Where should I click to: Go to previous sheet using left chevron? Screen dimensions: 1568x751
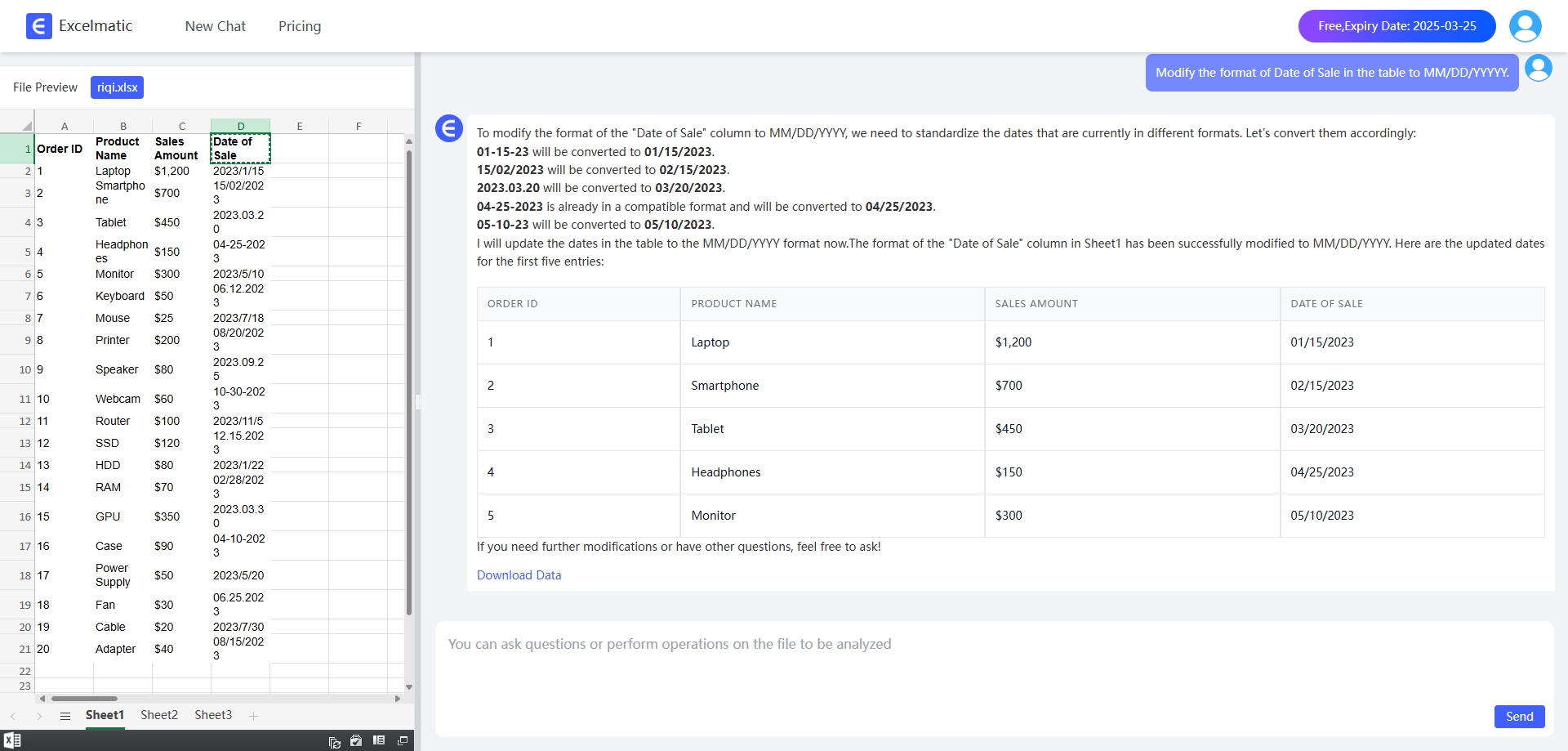click(x=13, y=716)
